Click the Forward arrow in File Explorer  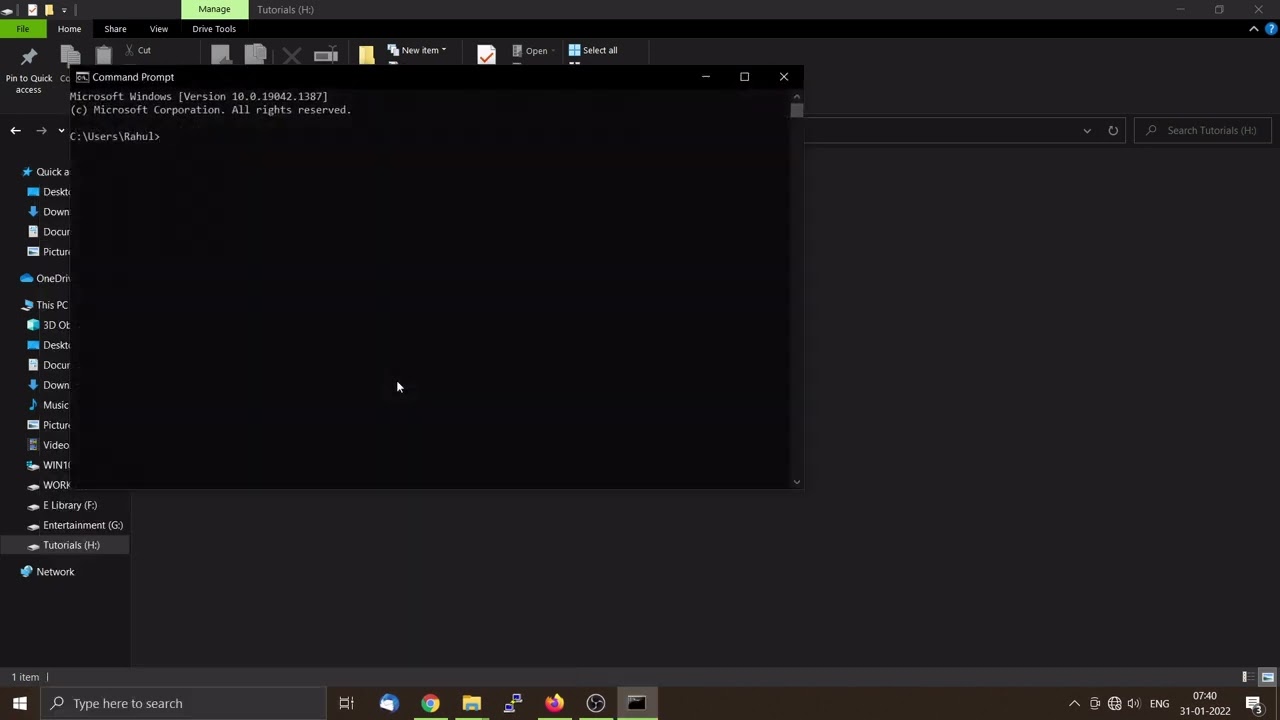click(41, 130)
